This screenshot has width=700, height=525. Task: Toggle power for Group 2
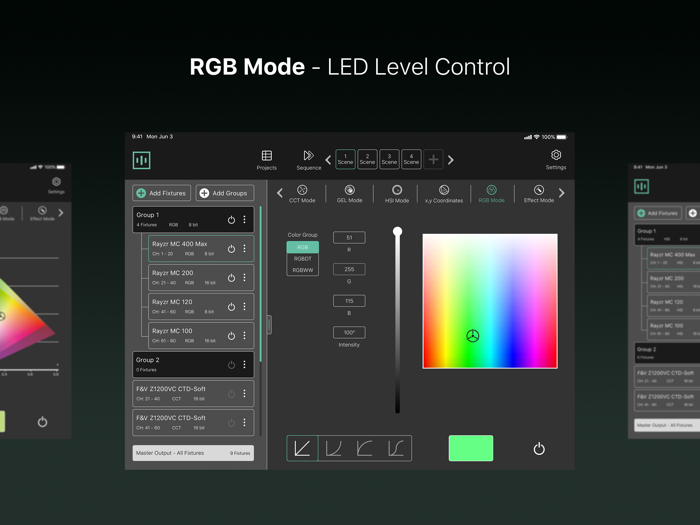pos(231,365)
